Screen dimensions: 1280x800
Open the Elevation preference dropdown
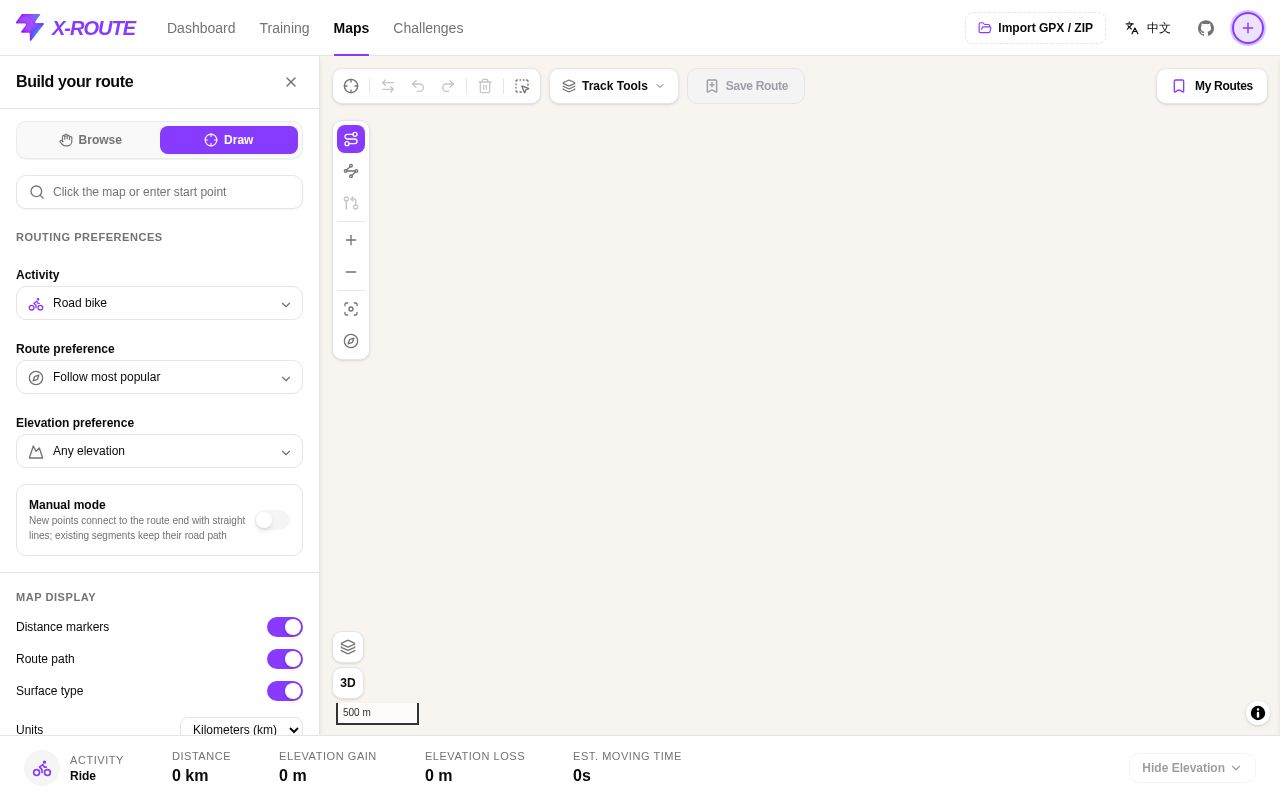coord(159,451)
